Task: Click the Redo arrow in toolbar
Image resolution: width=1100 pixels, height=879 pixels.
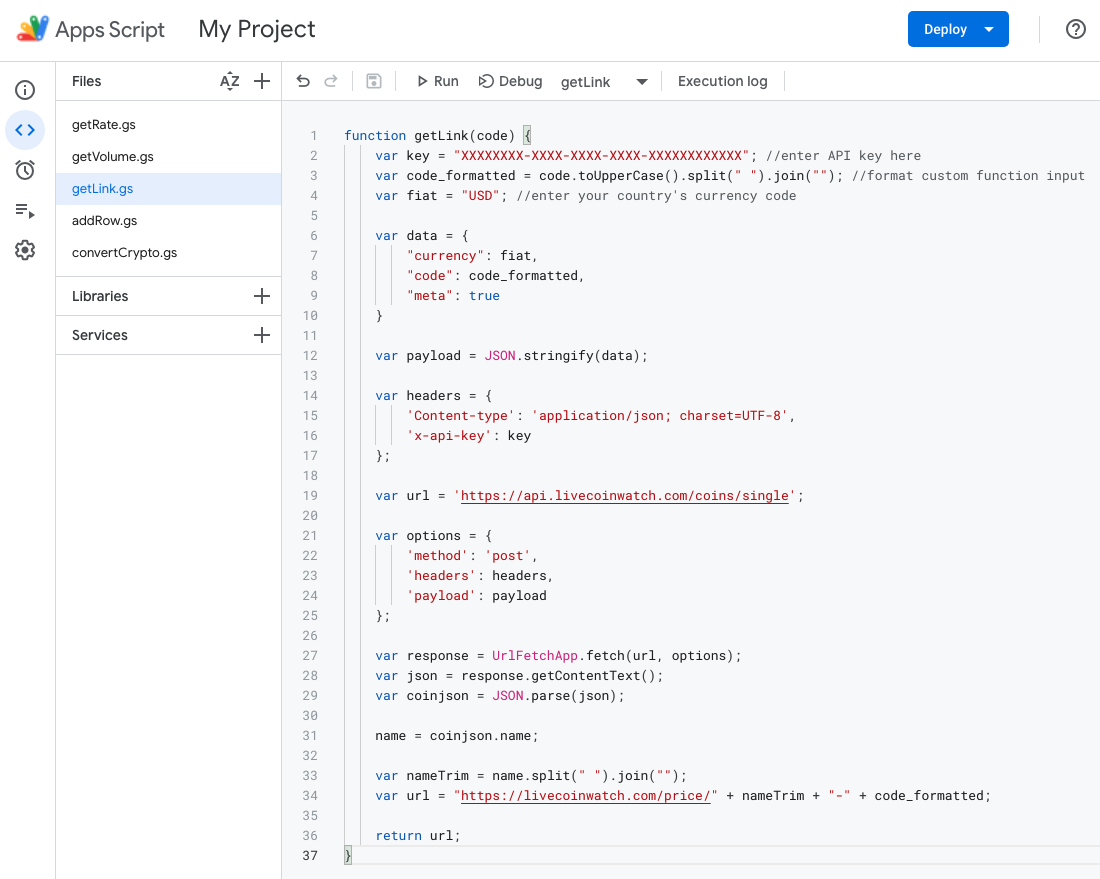Action: tap(331, 82)
